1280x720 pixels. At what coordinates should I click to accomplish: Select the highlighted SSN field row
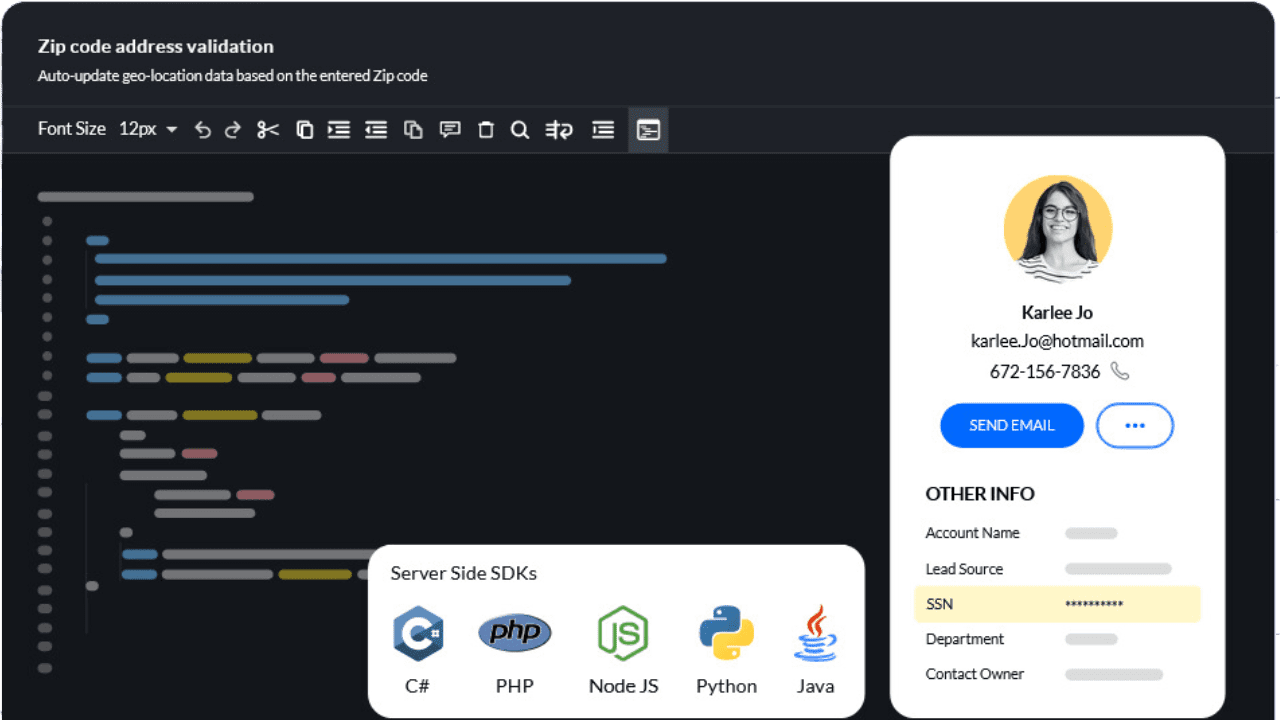[x=1057, y=604]
